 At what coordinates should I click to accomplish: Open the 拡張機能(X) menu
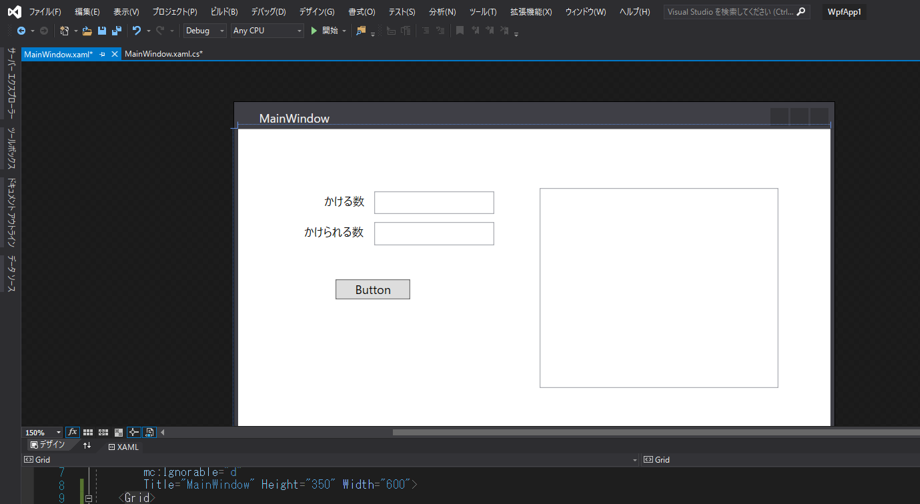pos(530,12)
